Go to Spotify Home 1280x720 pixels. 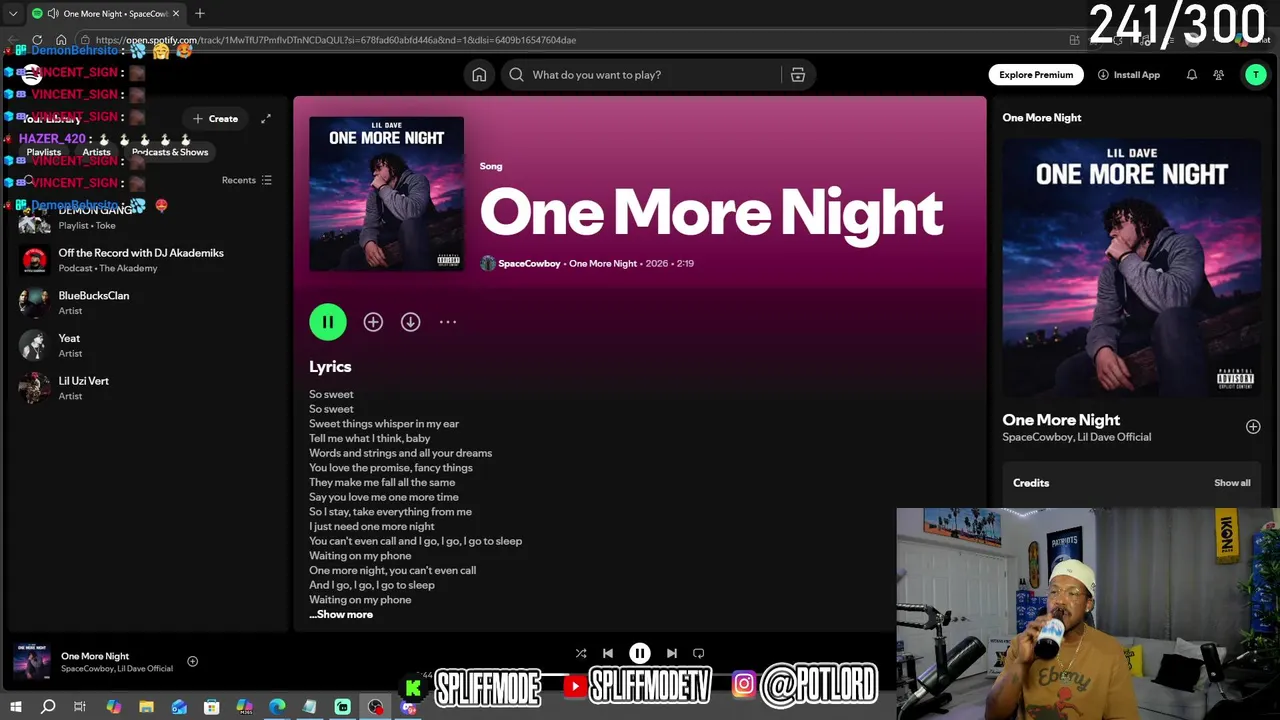pos(479,75)
